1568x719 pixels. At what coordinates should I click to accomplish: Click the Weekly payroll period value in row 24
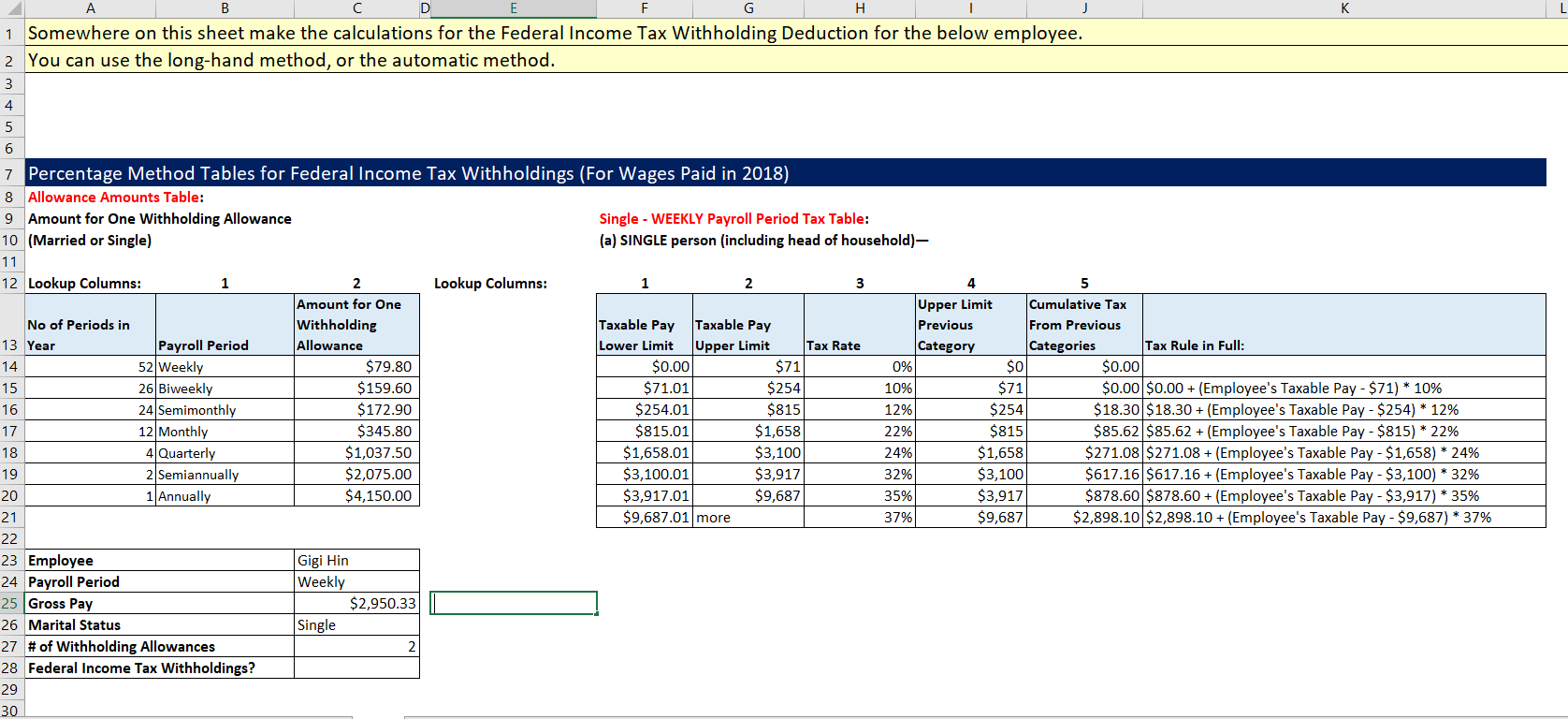pyautogui.click(x=356, y=581)
